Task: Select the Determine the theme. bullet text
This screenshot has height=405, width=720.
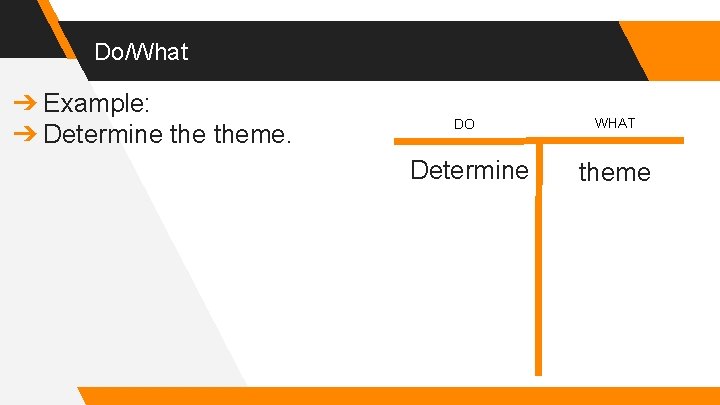Action: 168,133
